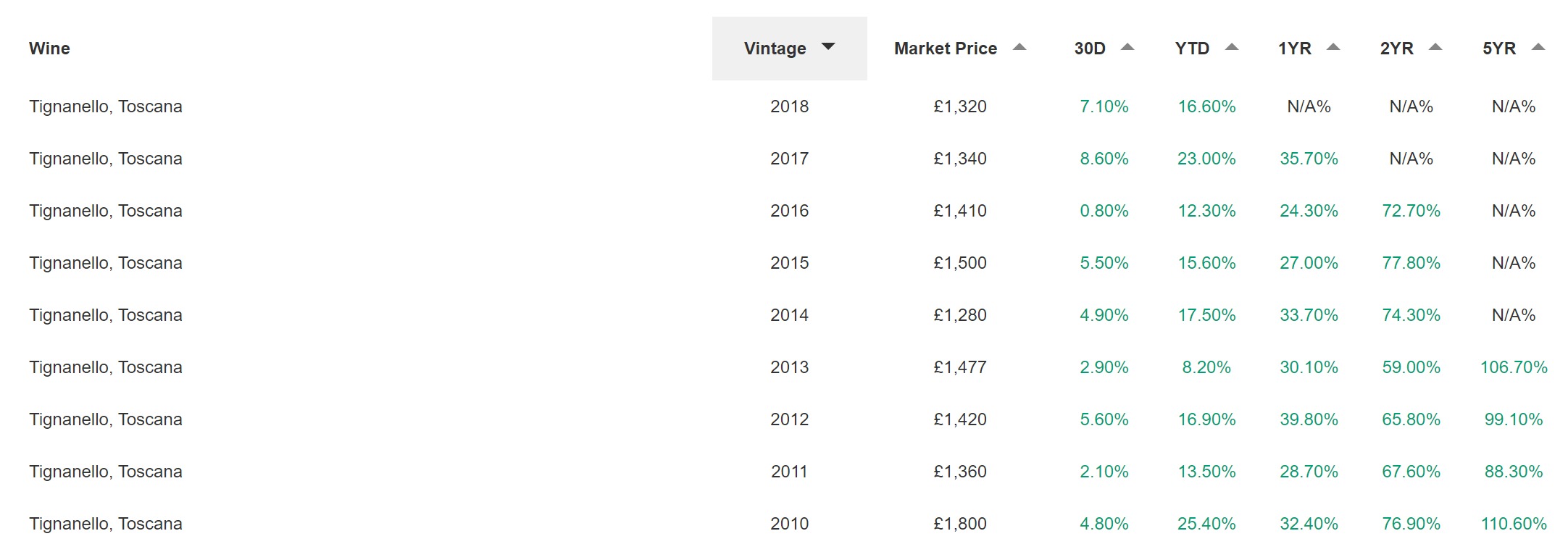This screenshot has height=552, width=1568.
Task: Click the 5YR column sort arrow
Action: (x=1538, y=47)
